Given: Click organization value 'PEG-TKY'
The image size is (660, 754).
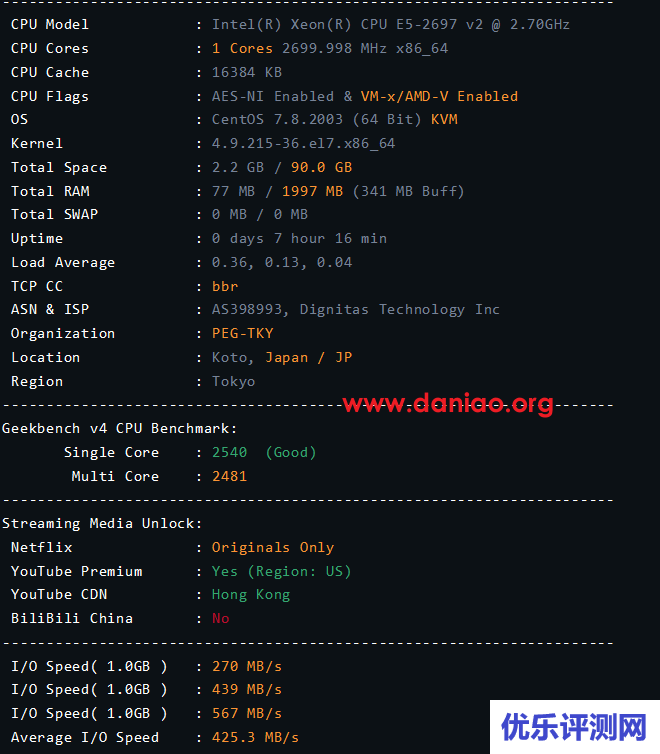Looking at the screenshot, I should coord(243,333).
